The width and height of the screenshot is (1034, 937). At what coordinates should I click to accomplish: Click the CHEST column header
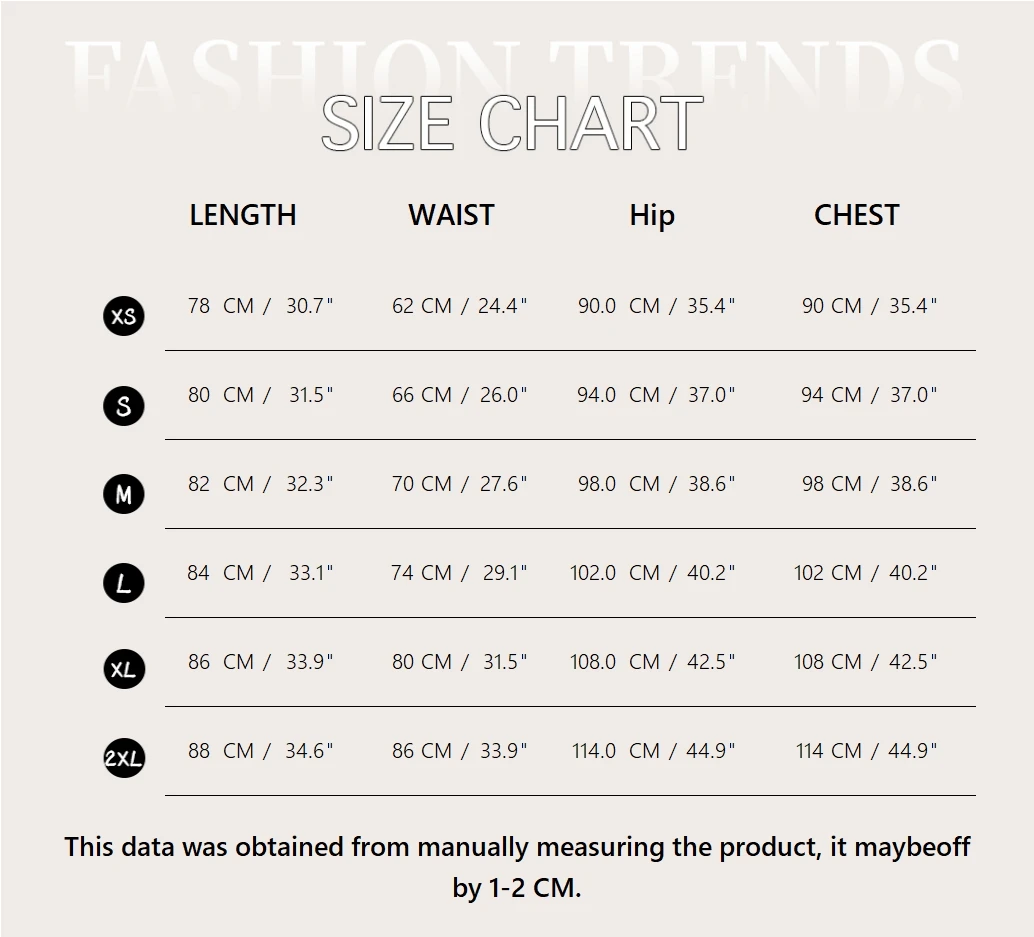pos(857,215)
